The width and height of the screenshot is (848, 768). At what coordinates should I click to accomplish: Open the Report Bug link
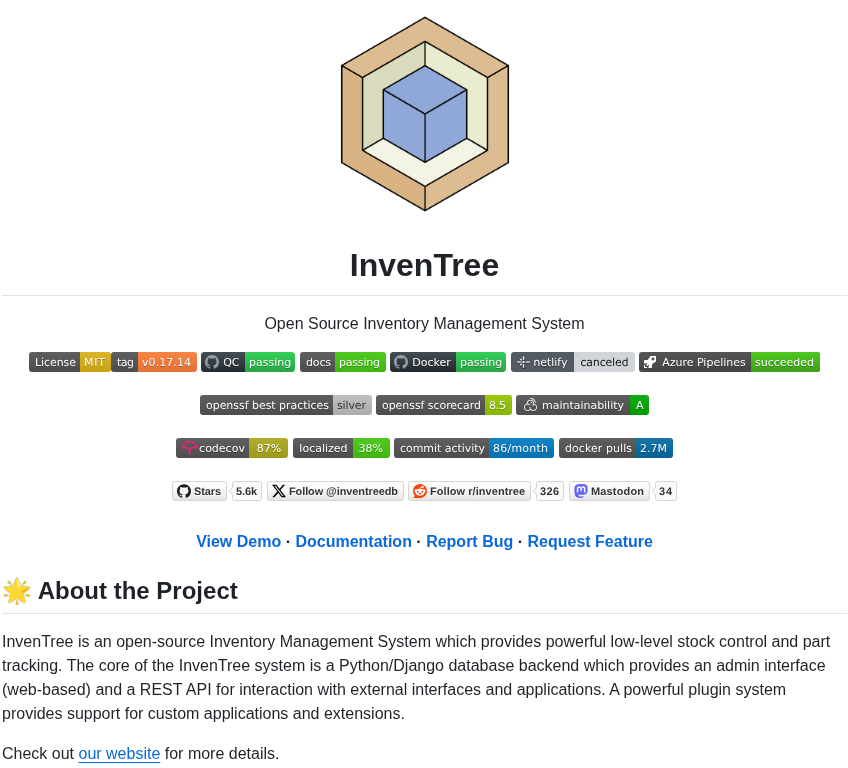[469, 541]
